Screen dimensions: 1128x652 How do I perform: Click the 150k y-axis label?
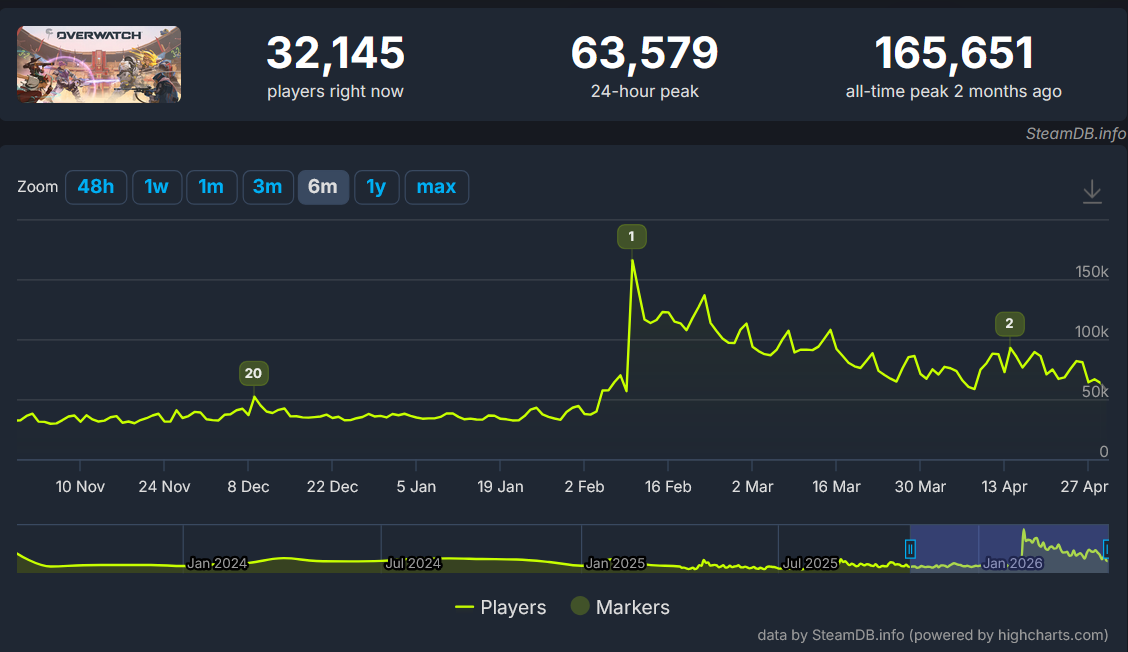point(1091,272)
